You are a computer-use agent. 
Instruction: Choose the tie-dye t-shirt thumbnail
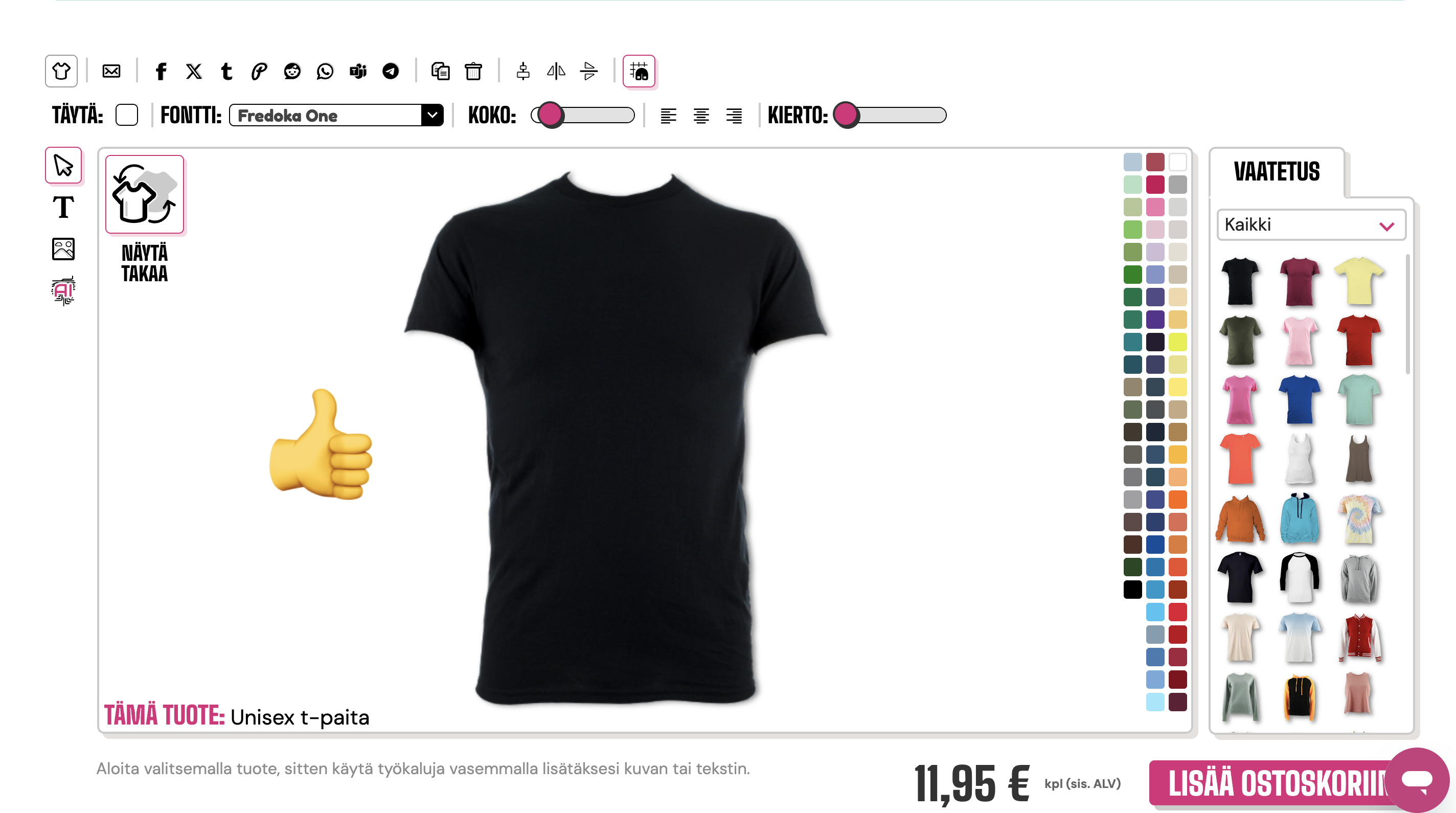1358,518
